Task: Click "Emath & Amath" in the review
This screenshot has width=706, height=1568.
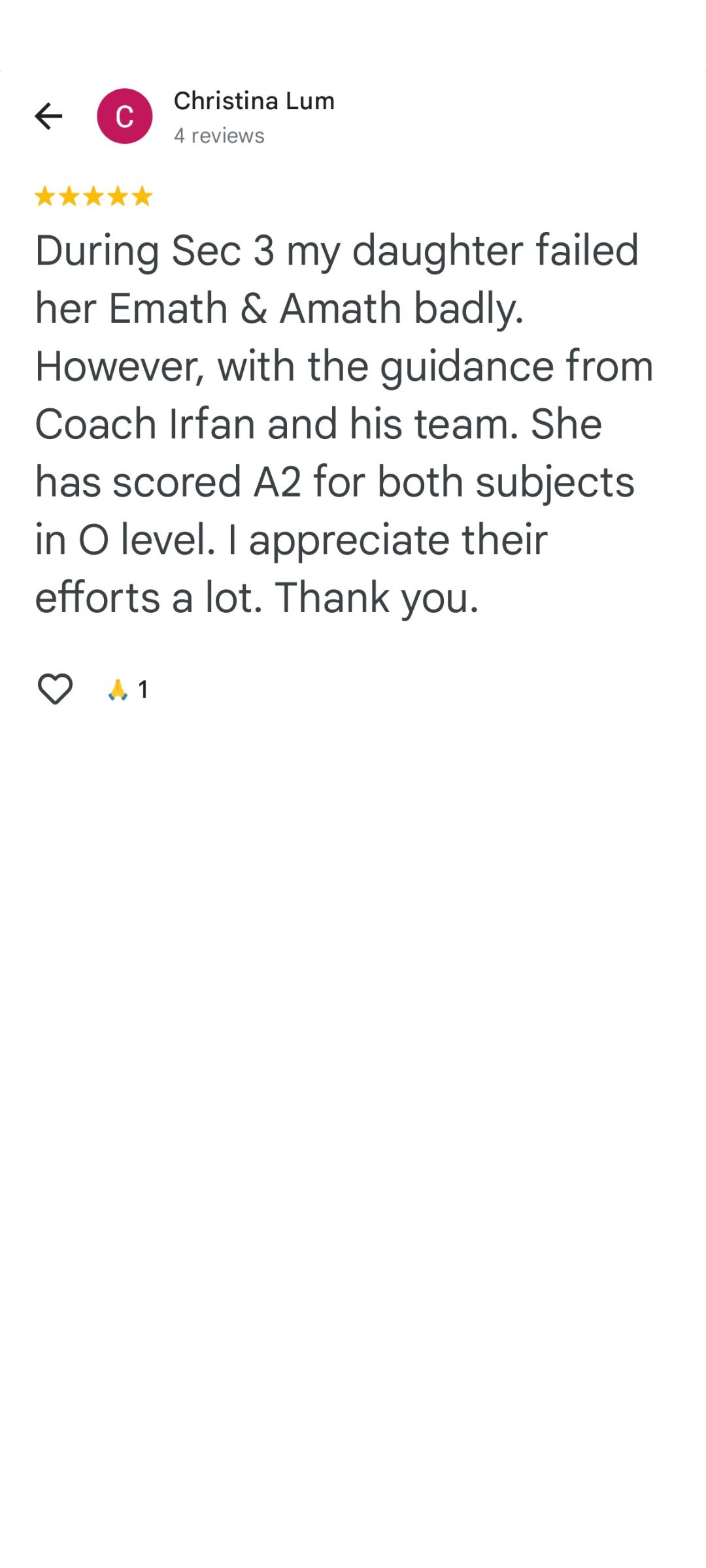Action: pos(254,308)
